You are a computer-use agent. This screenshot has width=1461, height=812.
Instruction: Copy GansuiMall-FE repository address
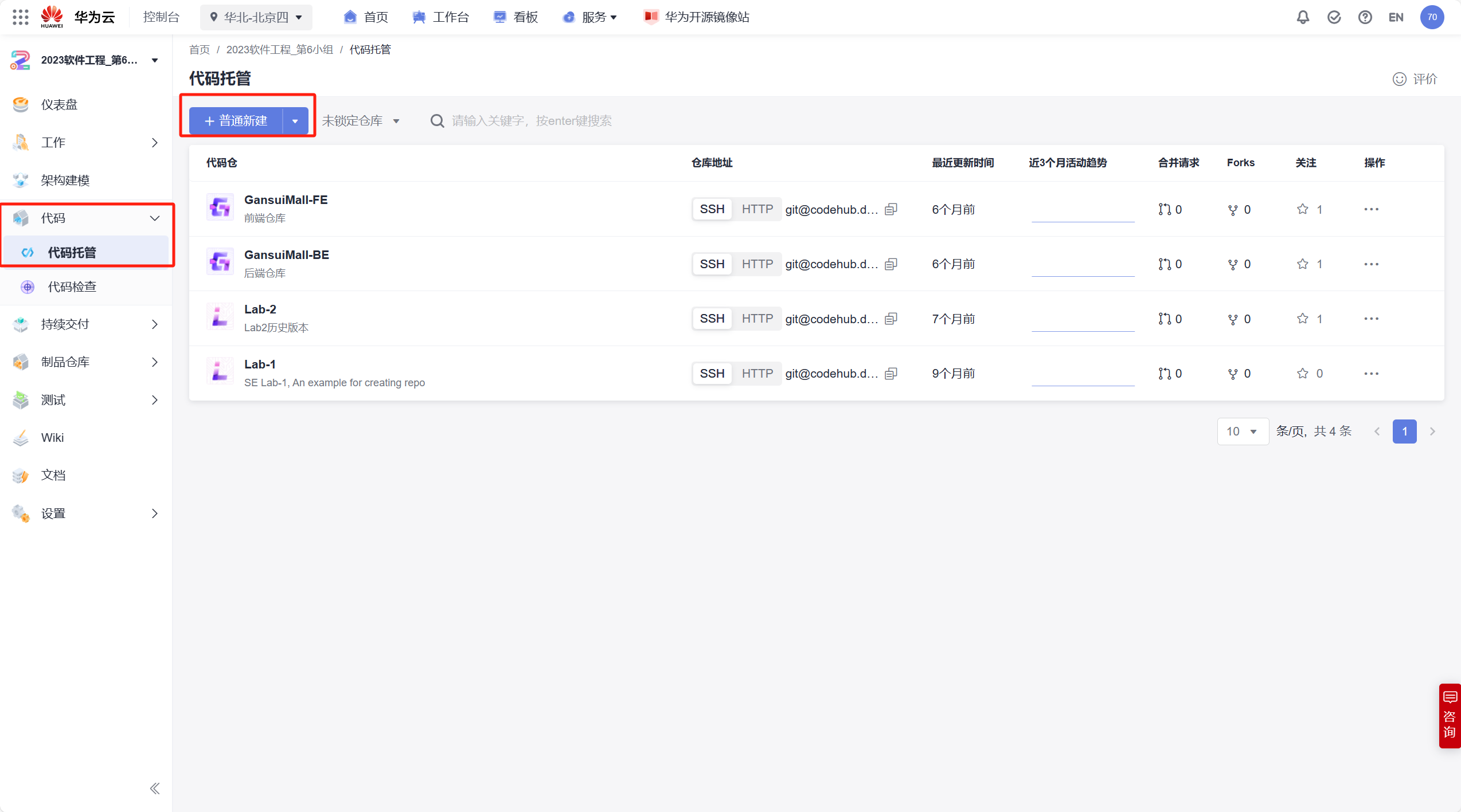890,209
